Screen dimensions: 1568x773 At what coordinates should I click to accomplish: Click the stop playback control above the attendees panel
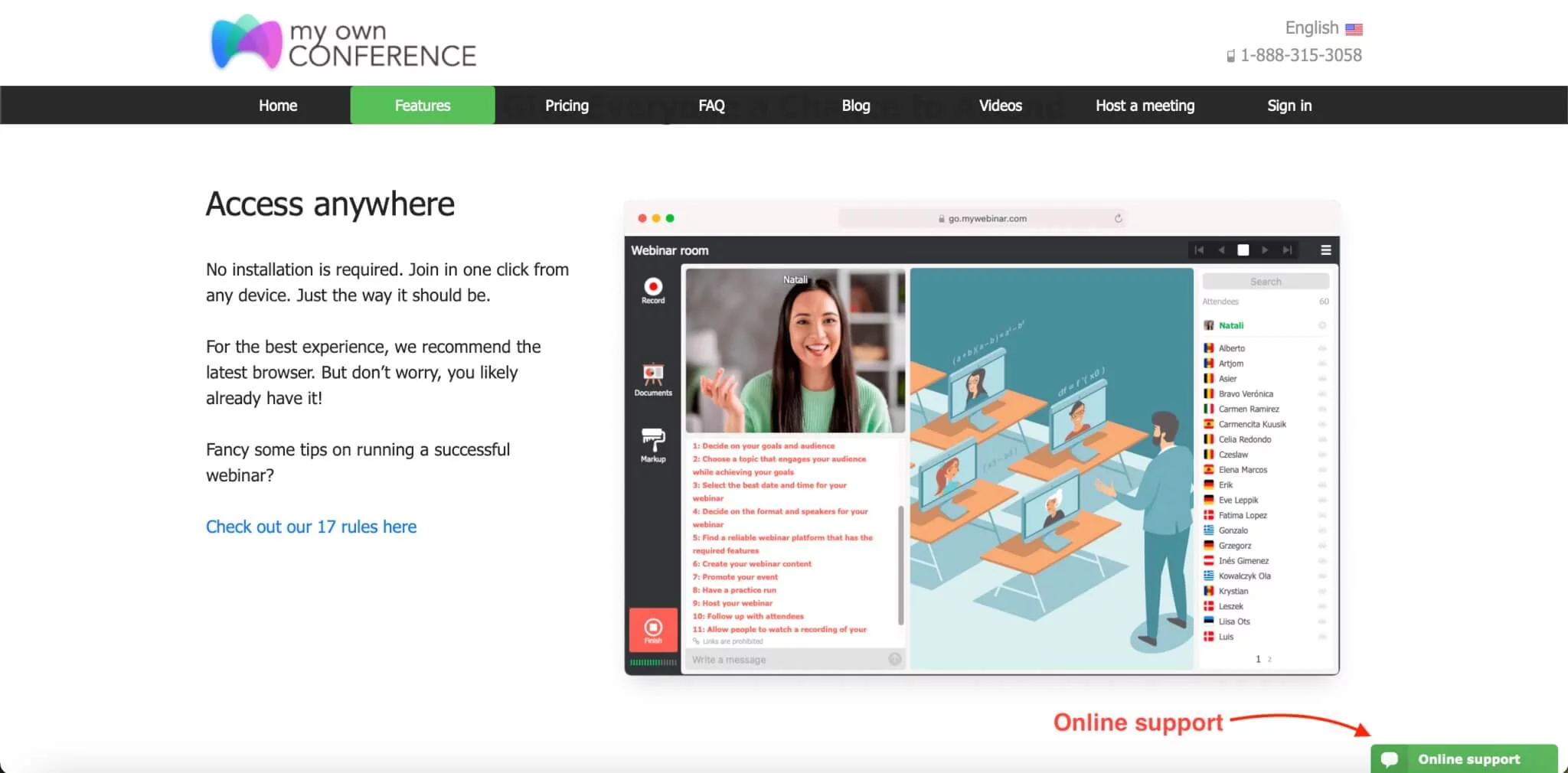coord(1243,250)
